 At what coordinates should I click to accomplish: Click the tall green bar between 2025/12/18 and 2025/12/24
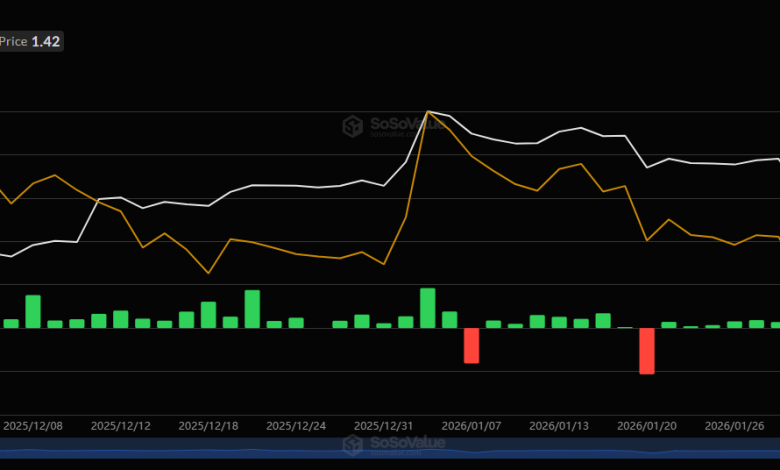click(252, 309)
